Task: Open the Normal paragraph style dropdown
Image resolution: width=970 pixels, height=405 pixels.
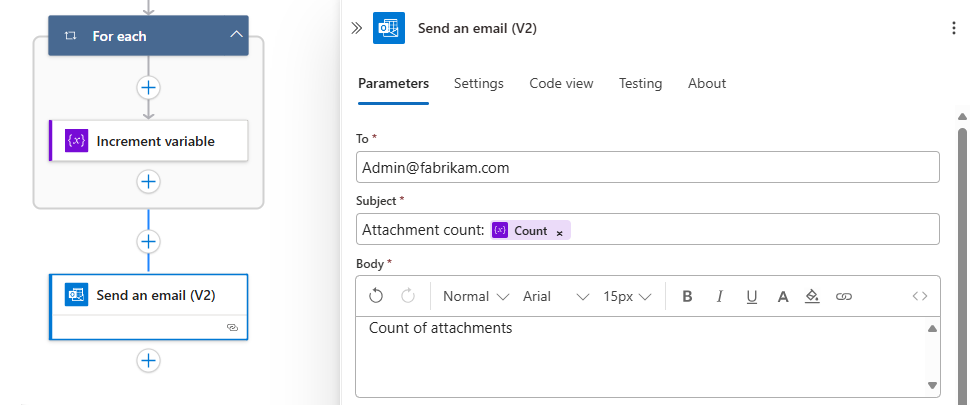Action: (476, 296)
